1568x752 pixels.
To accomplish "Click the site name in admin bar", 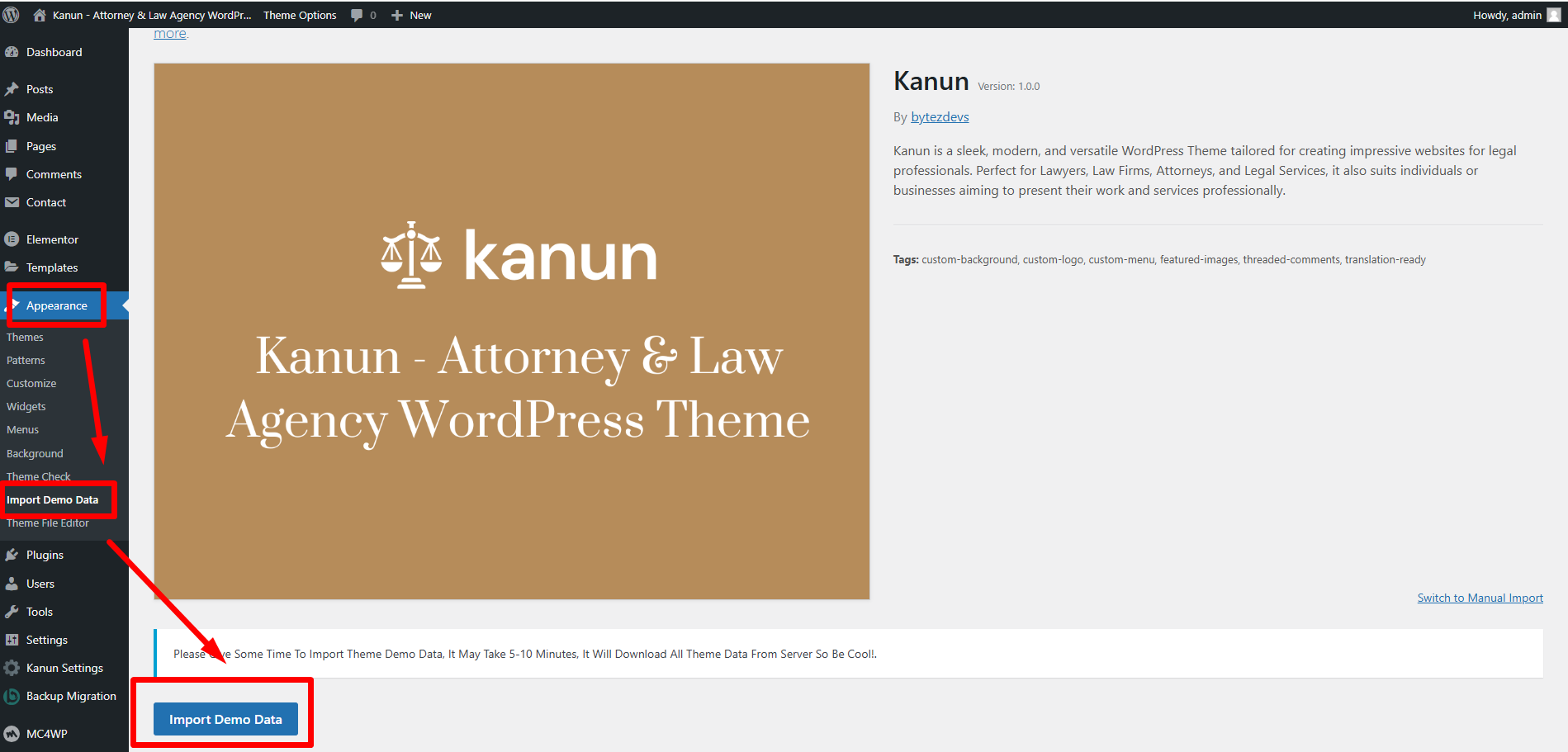I will [152, 15].
